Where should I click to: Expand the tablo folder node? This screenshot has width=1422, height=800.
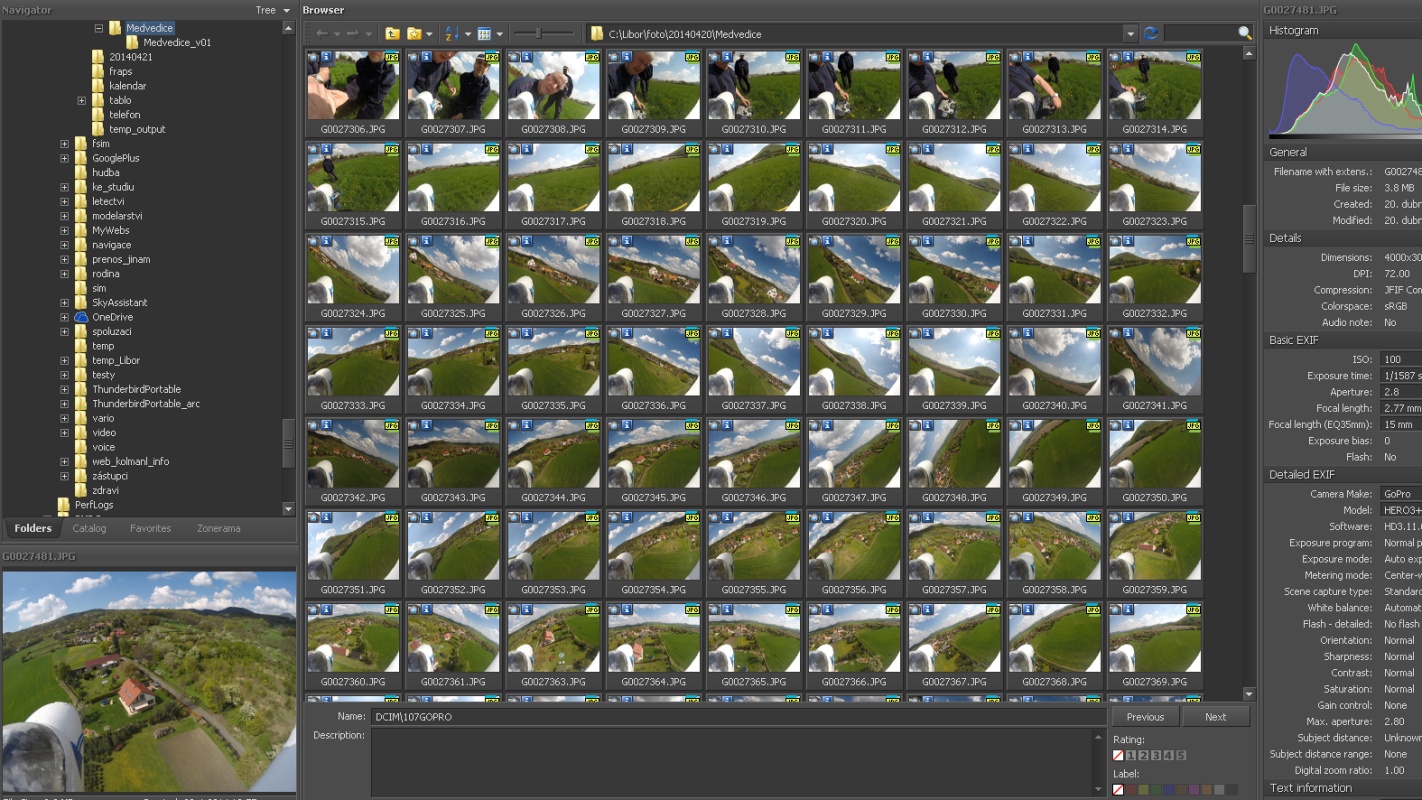(x=81, y=101)
